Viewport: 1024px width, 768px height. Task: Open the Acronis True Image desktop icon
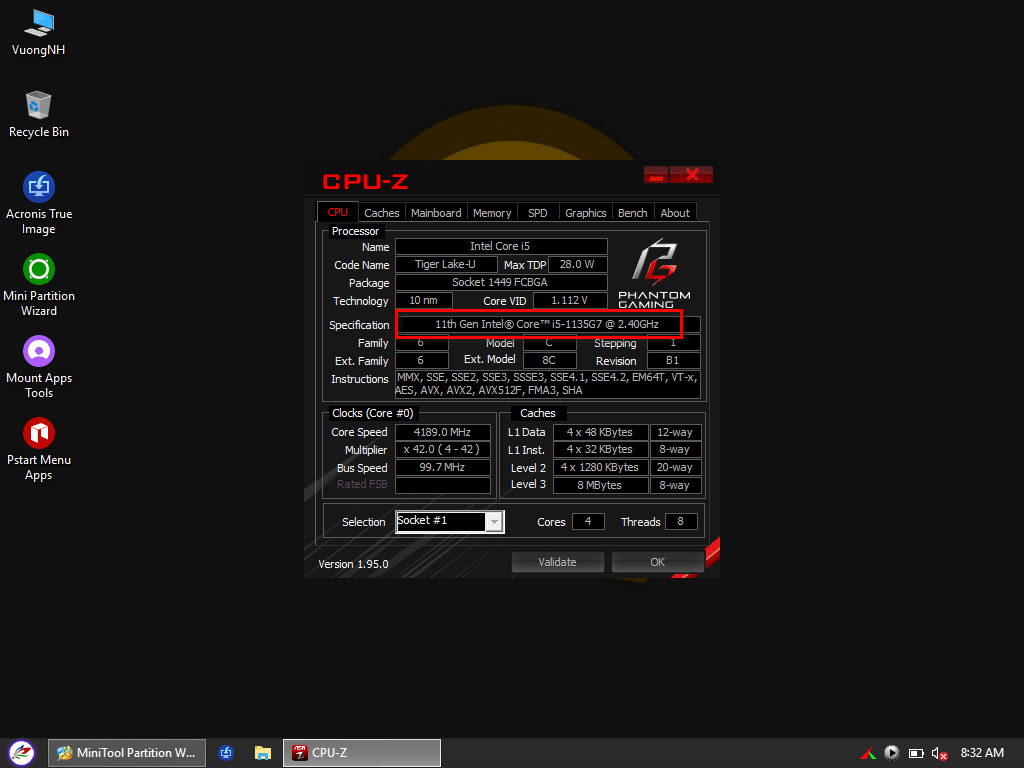tap(39, 188)
